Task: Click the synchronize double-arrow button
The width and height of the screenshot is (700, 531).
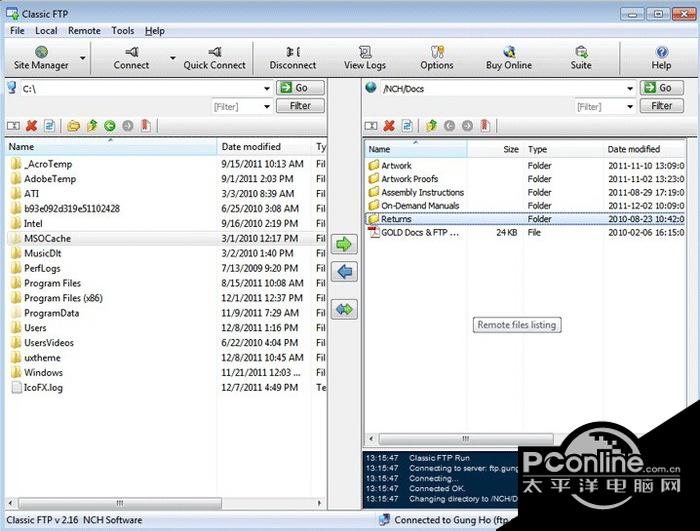Action: tap(344, 309)
